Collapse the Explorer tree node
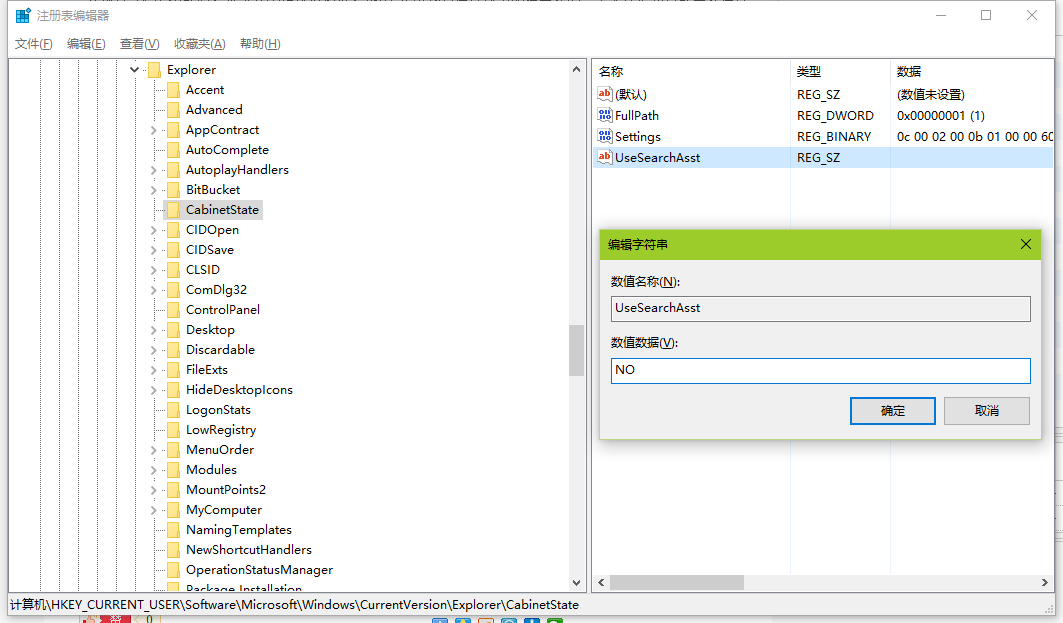This screenshot has height=623, width=1063. pos(133,69)
